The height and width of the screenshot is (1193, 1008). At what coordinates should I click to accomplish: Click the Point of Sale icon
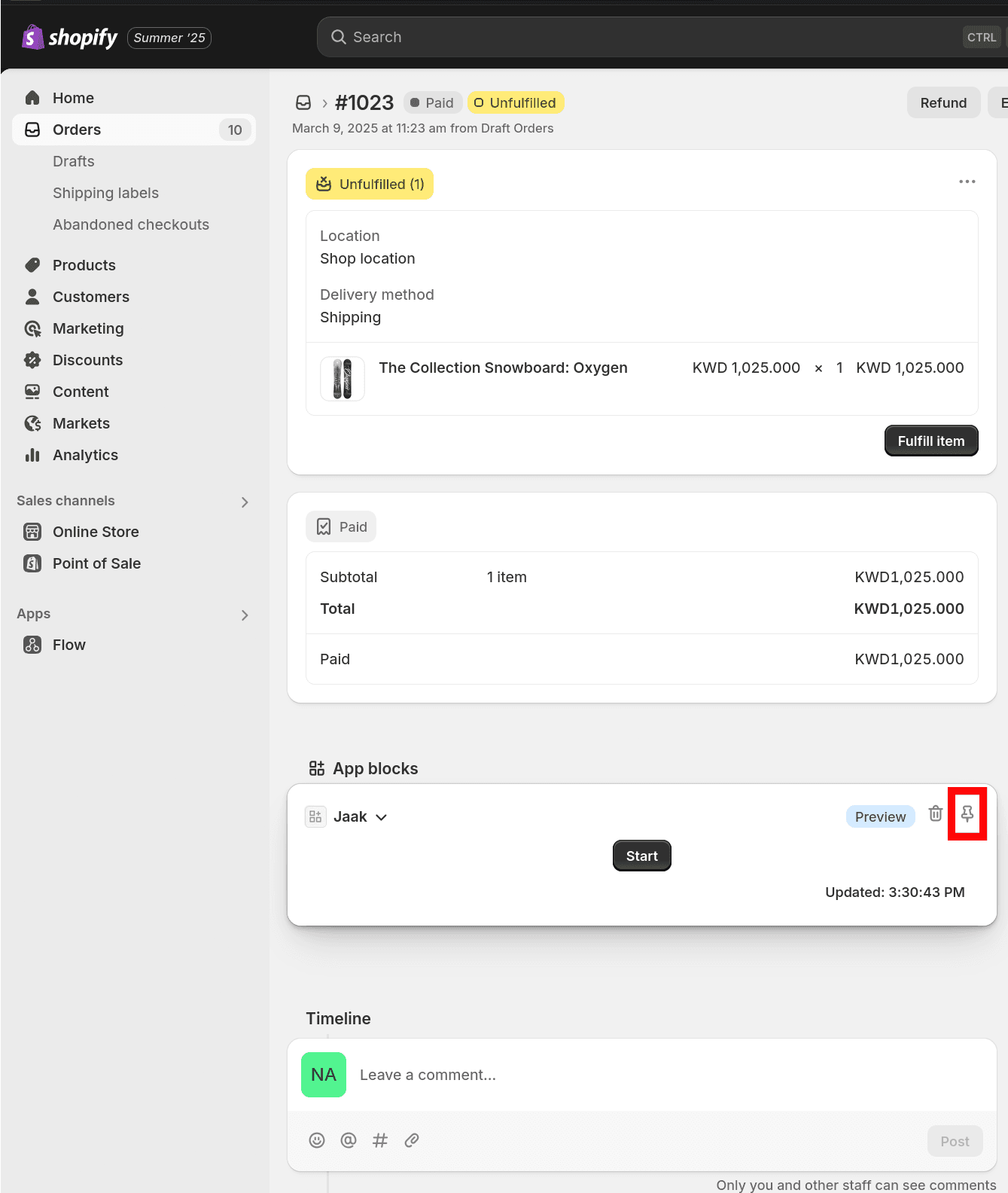coord(32,563)
